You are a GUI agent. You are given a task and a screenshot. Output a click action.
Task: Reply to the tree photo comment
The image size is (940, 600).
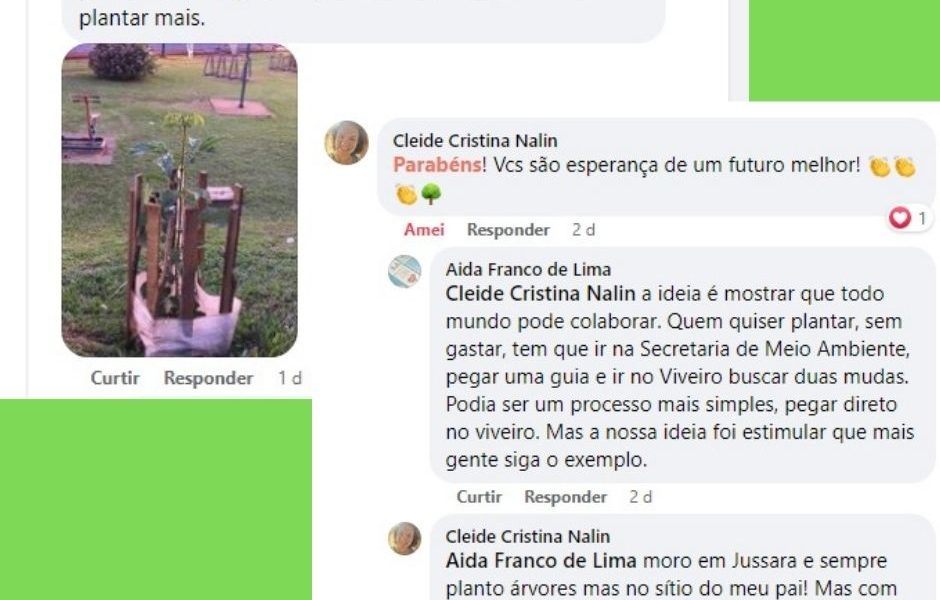click(x=208, y=378)
